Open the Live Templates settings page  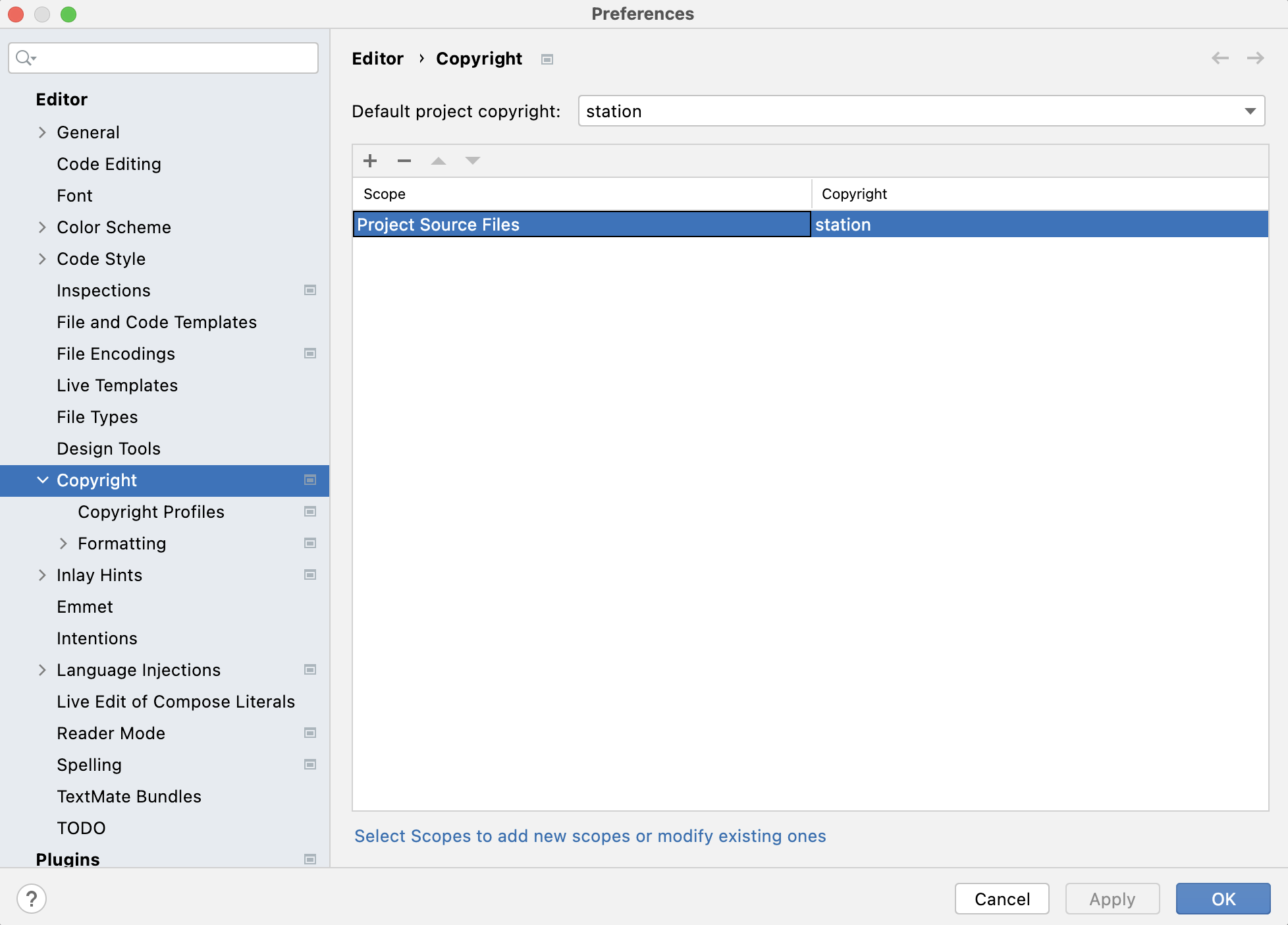[x=117, y=385]
